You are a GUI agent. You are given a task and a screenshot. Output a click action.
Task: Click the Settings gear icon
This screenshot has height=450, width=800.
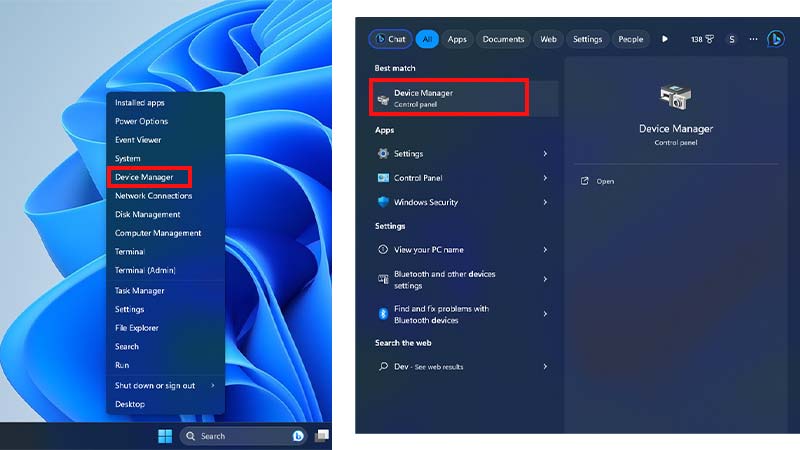(x=383, y=154)
